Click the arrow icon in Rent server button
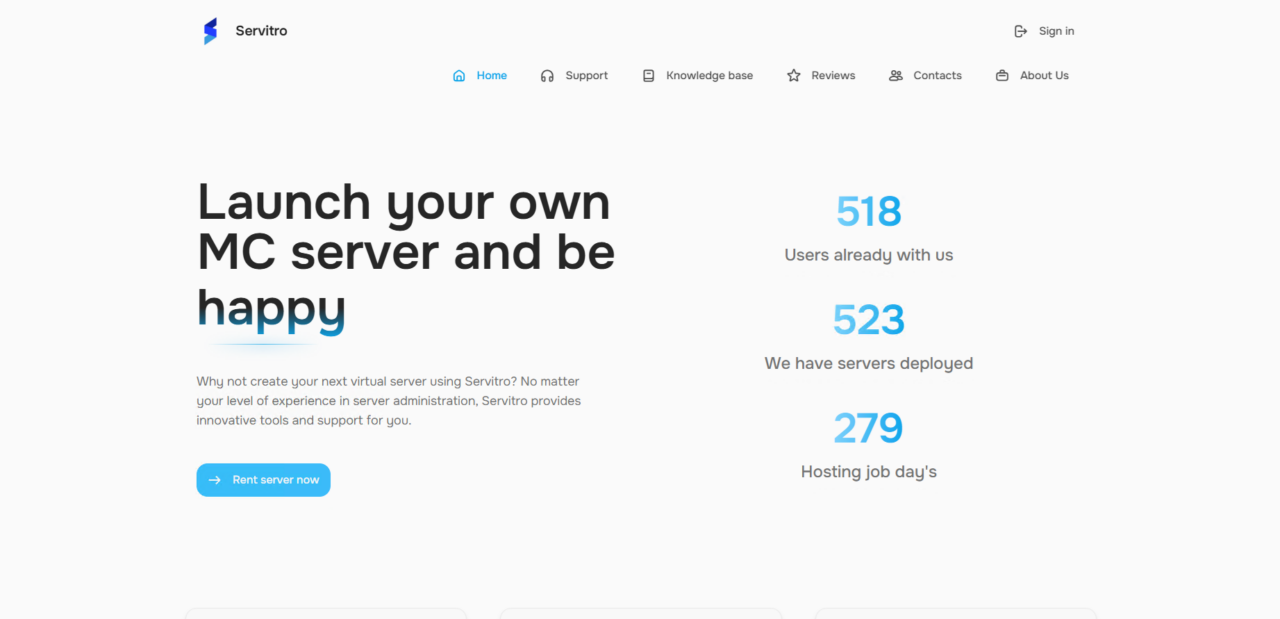The width and height of the screenshot is (1280, 619). [215, 480]
